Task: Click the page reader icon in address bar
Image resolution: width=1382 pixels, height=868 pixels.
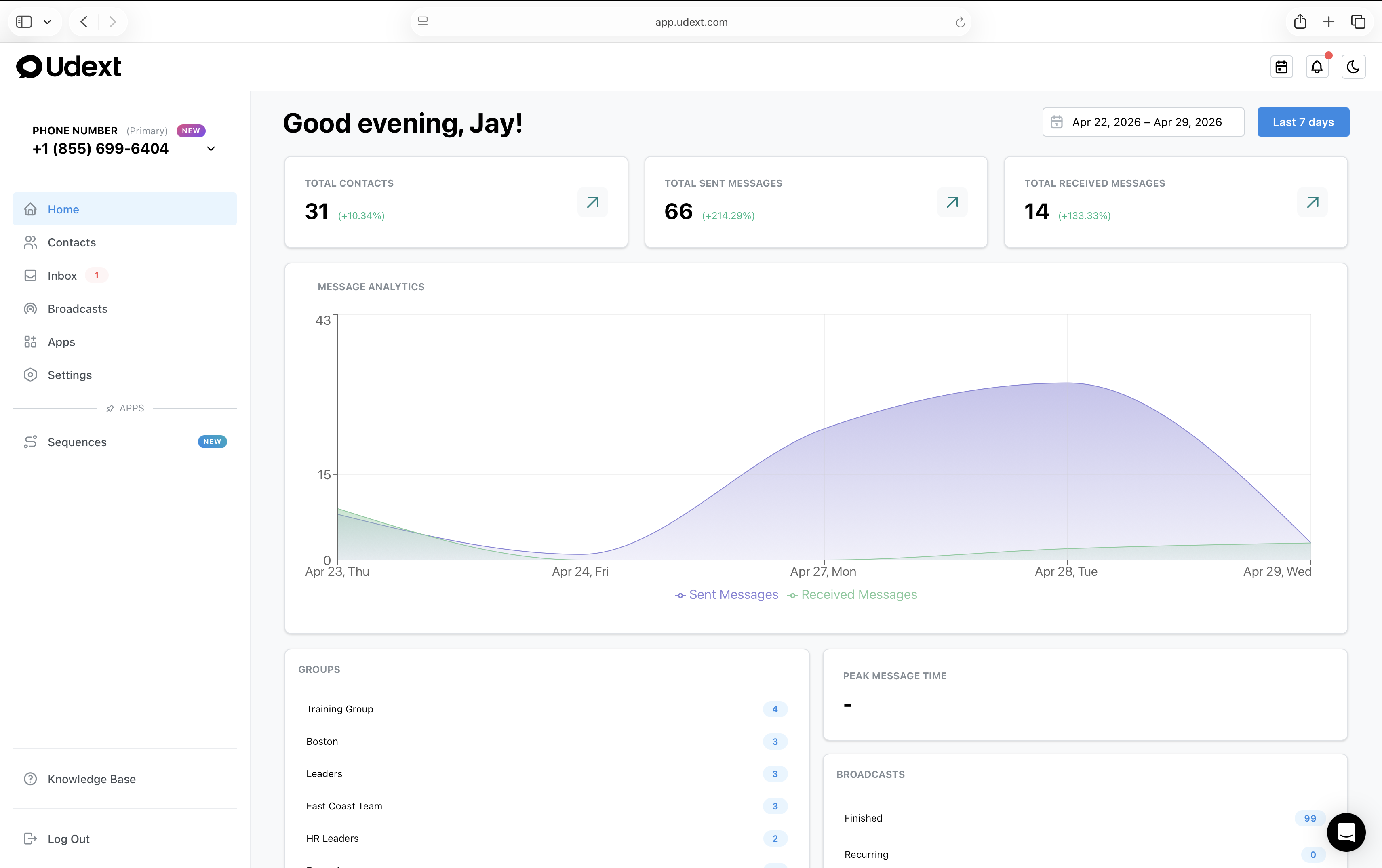Action: [423, 22]
